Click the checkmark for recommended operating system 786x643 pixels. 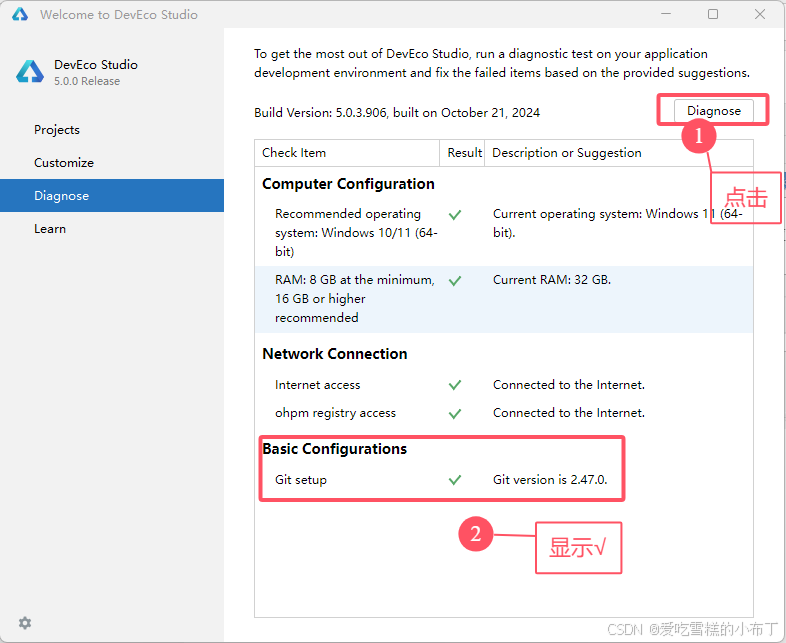point(455,215)
